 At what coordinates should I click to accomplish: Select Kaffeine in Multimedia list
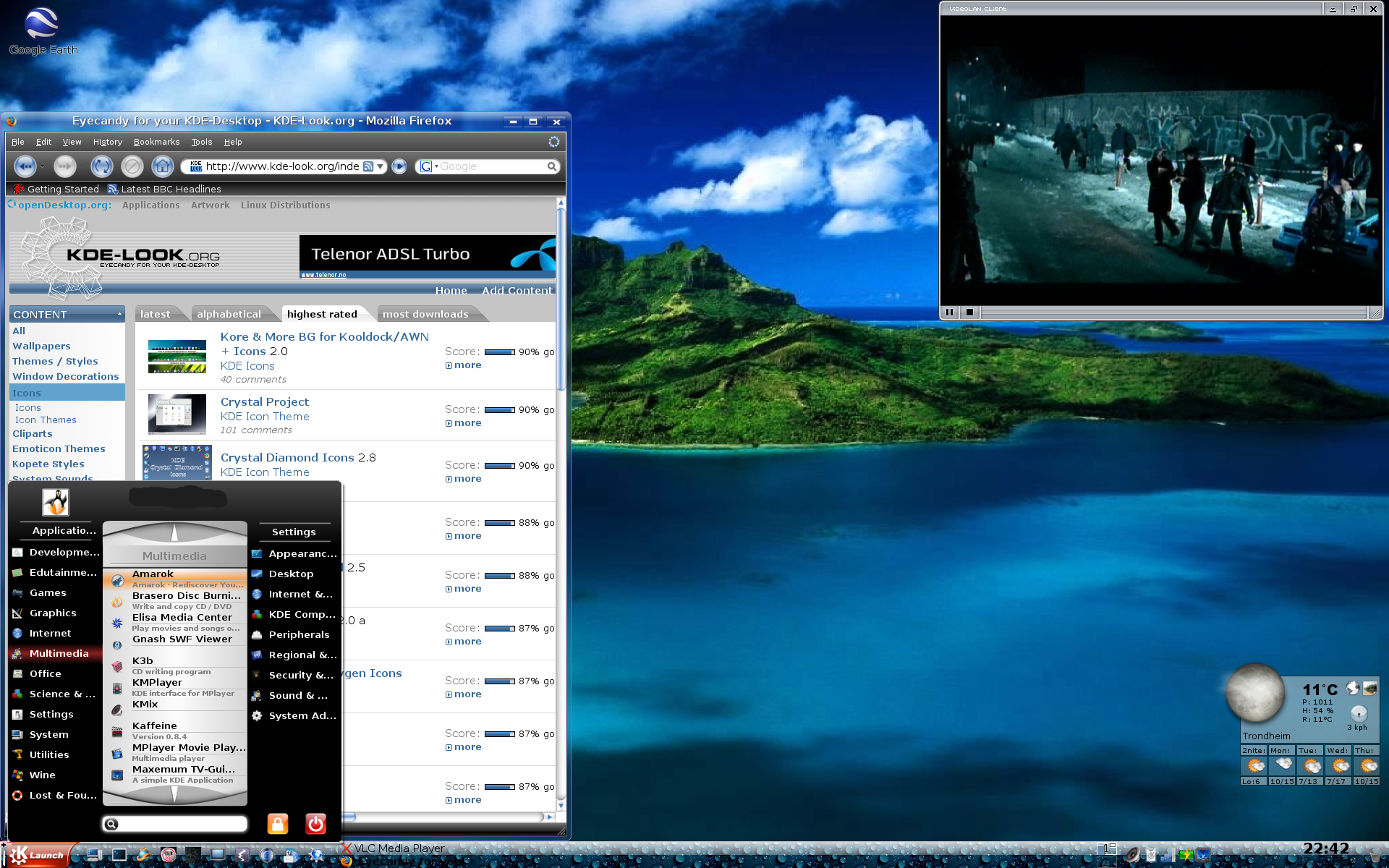tap(174, 731)
